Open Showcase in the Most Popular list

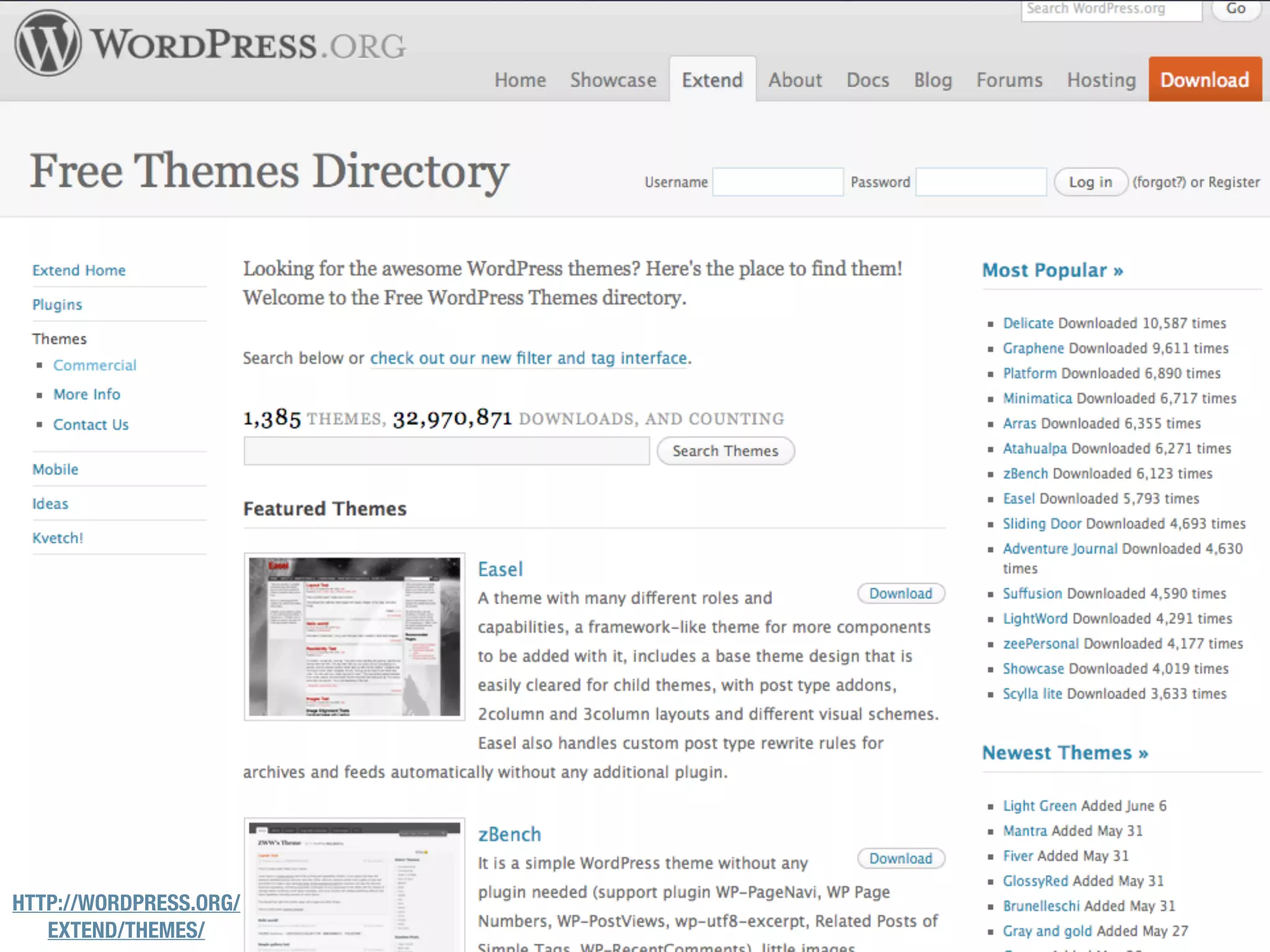[1034, 669]
